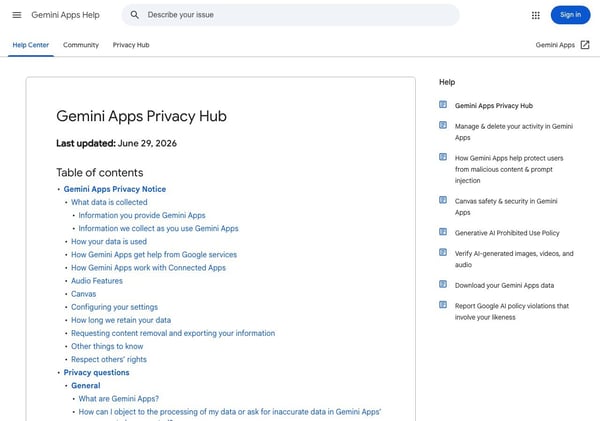Jump to Privacy questions section
Image resolution: width=600 pixels, height=421 pixels.
(x=96, y=372)
